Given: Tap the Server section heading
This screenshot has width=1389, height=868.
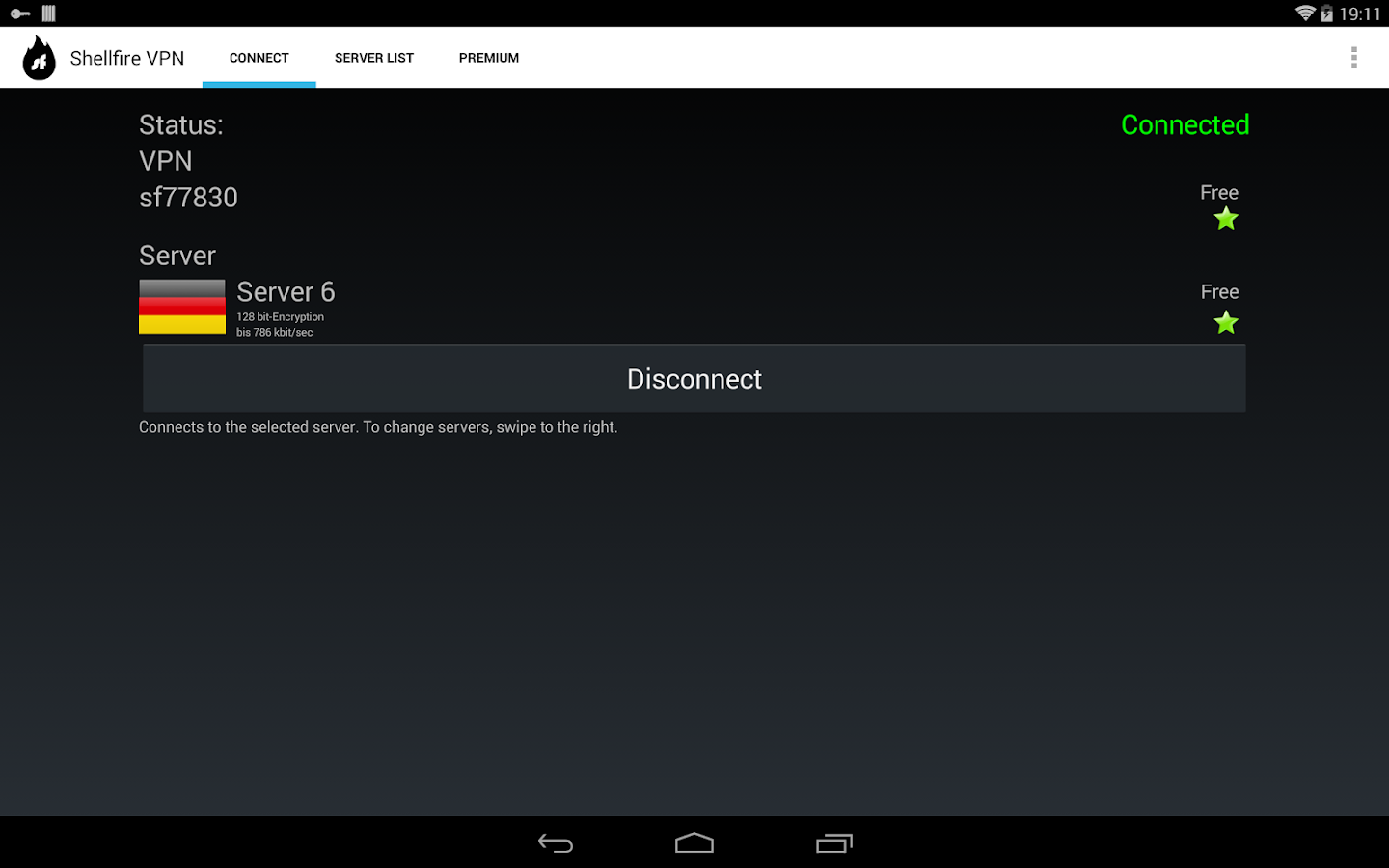Looking at the screenshot, I should [177, 256].
